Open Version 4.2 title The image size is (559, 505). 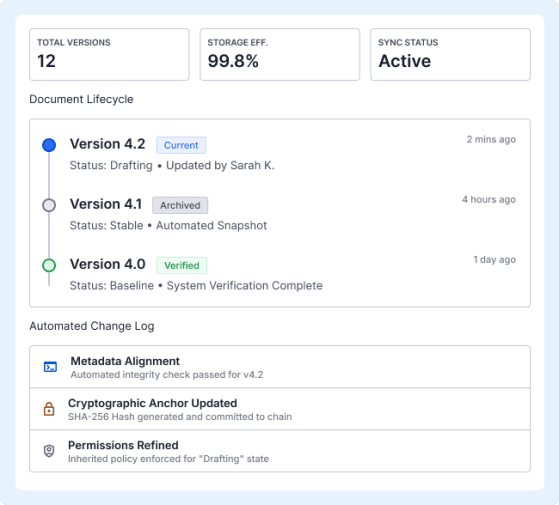pyautogui.click(x=107, y=144)
